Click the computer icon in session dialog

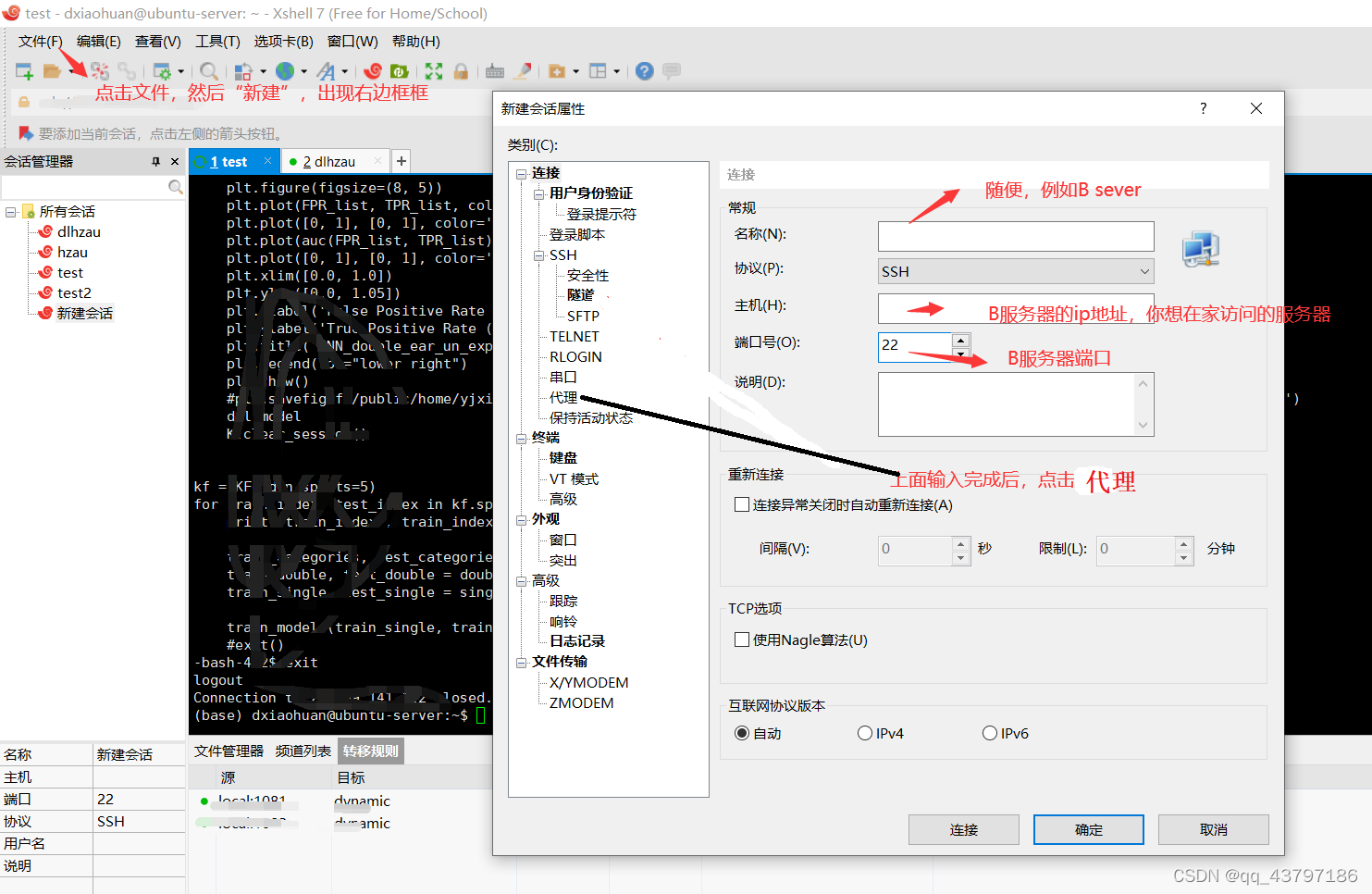pos(1200,250)
